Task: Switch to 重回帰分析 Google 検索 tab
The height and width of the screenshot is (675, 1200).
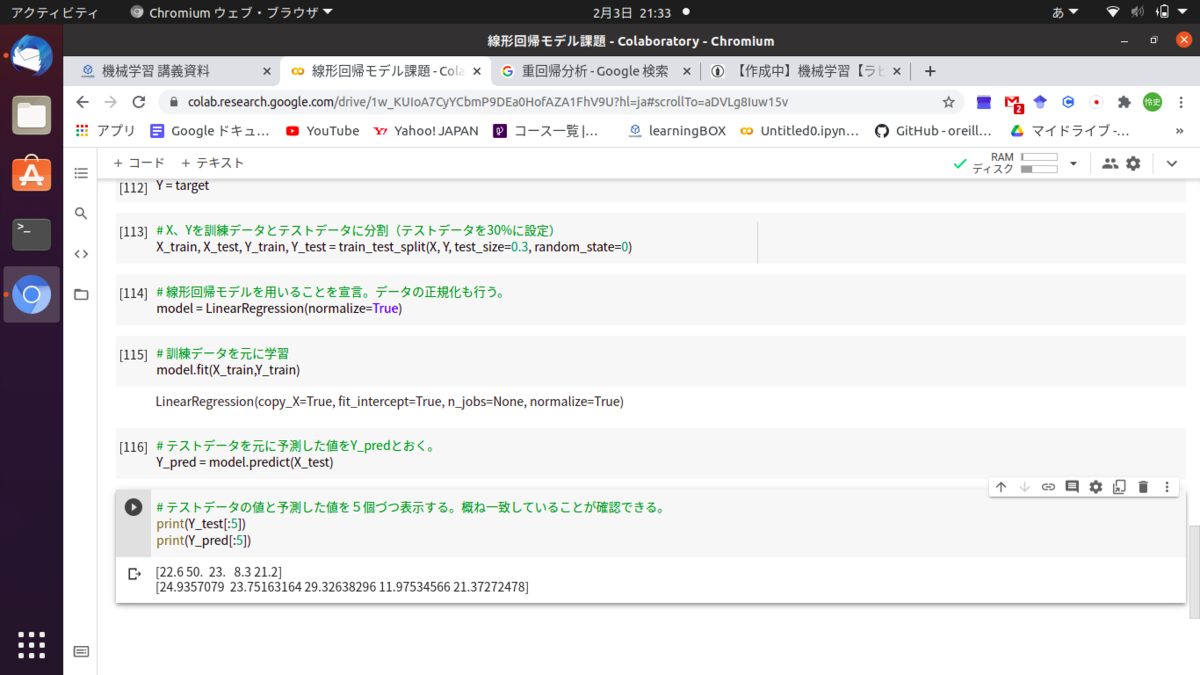Action: (595, 71)
